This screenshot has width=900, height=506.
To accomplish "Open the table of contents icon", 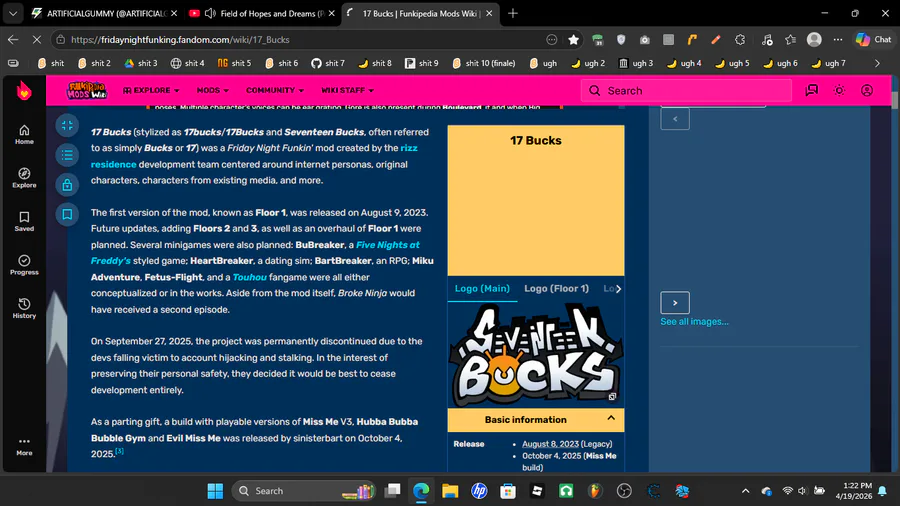I will (x=67, y=155).
